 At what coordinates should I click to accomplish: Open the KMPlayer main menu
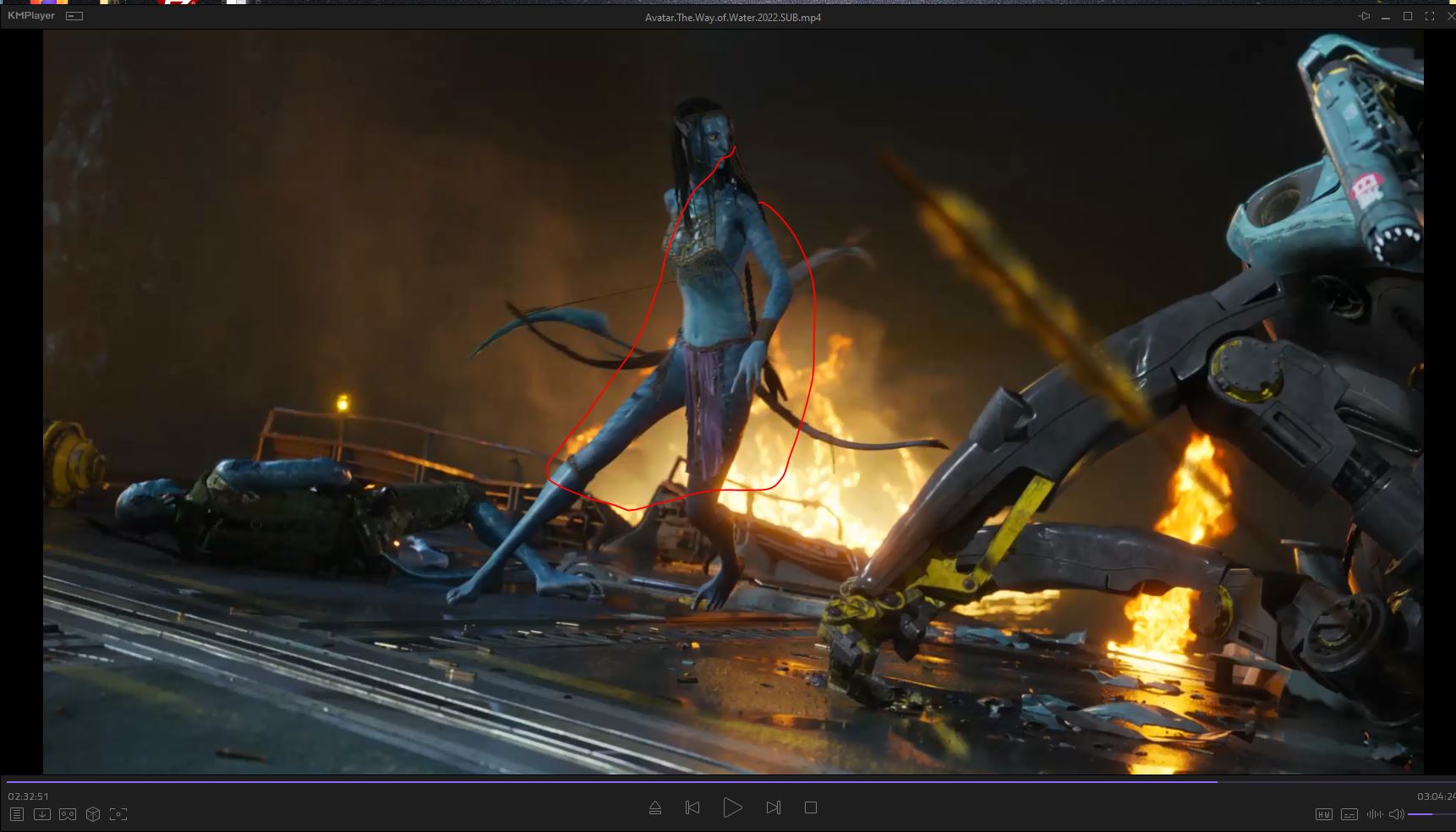point(31,16)
